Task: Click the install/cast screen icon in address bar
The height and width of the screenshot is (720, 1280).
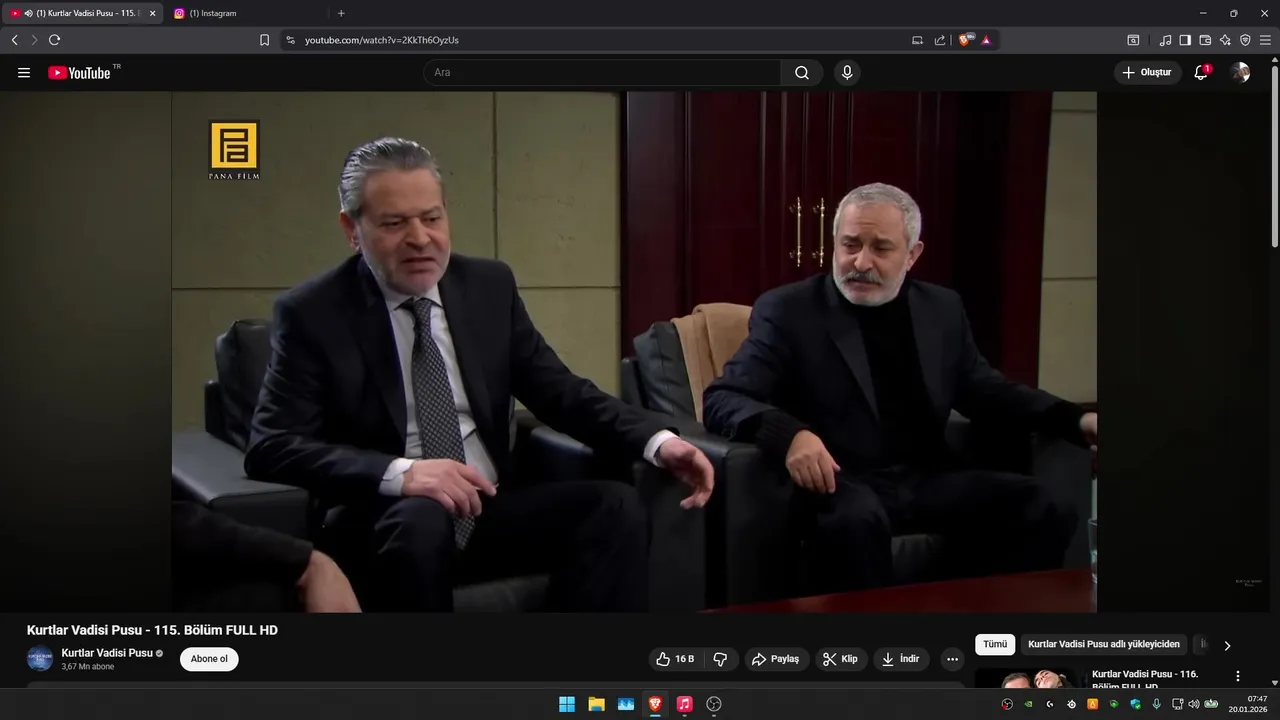Action: pyautogui.click(x=917, y=40)
